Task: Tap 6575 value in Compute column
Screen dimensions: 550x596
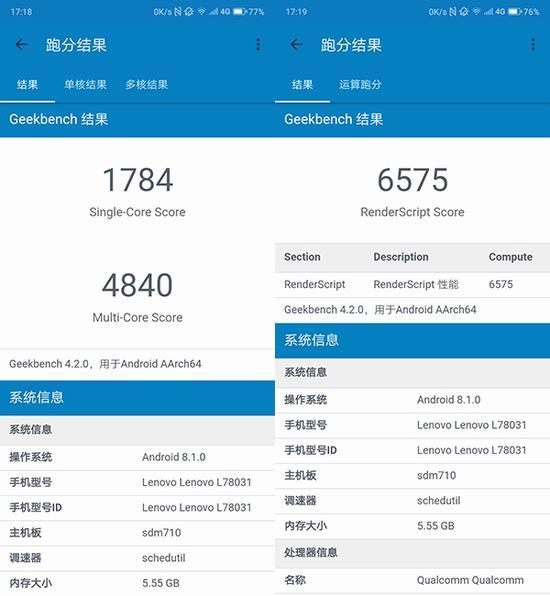Action: 501,284
